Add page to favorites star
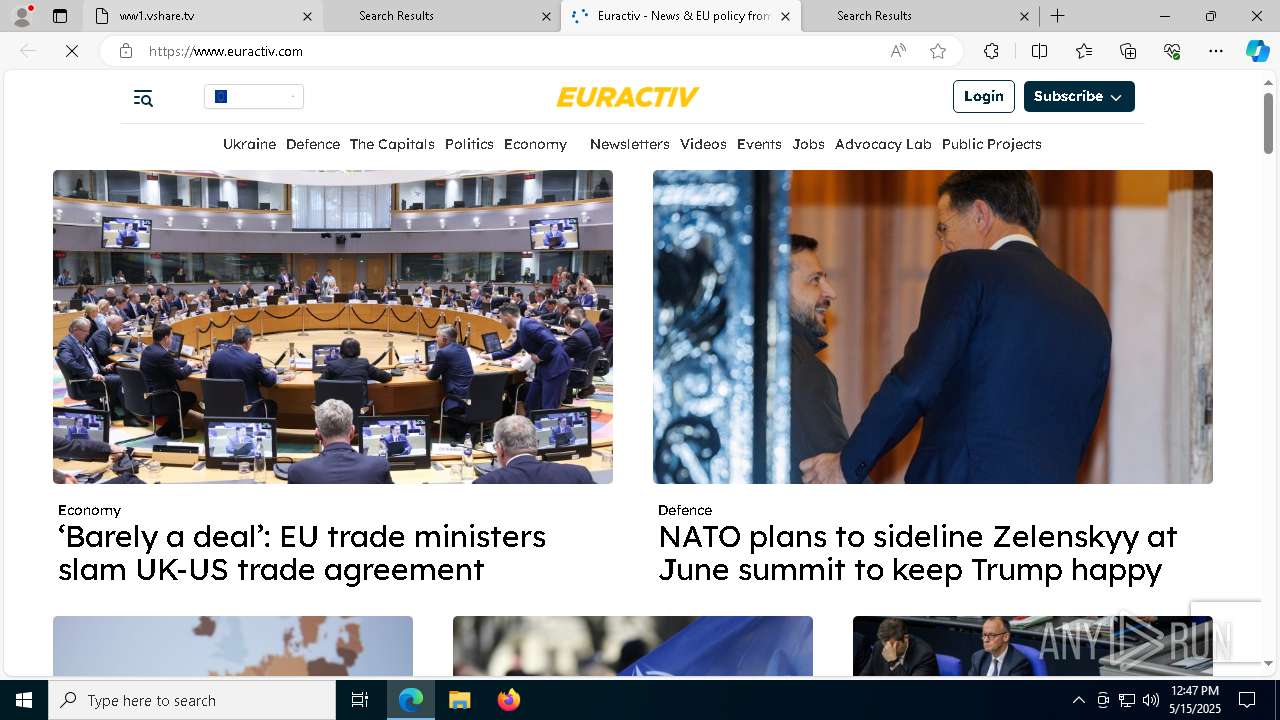This screenshot has height=720, width=1280. (938, 51)
